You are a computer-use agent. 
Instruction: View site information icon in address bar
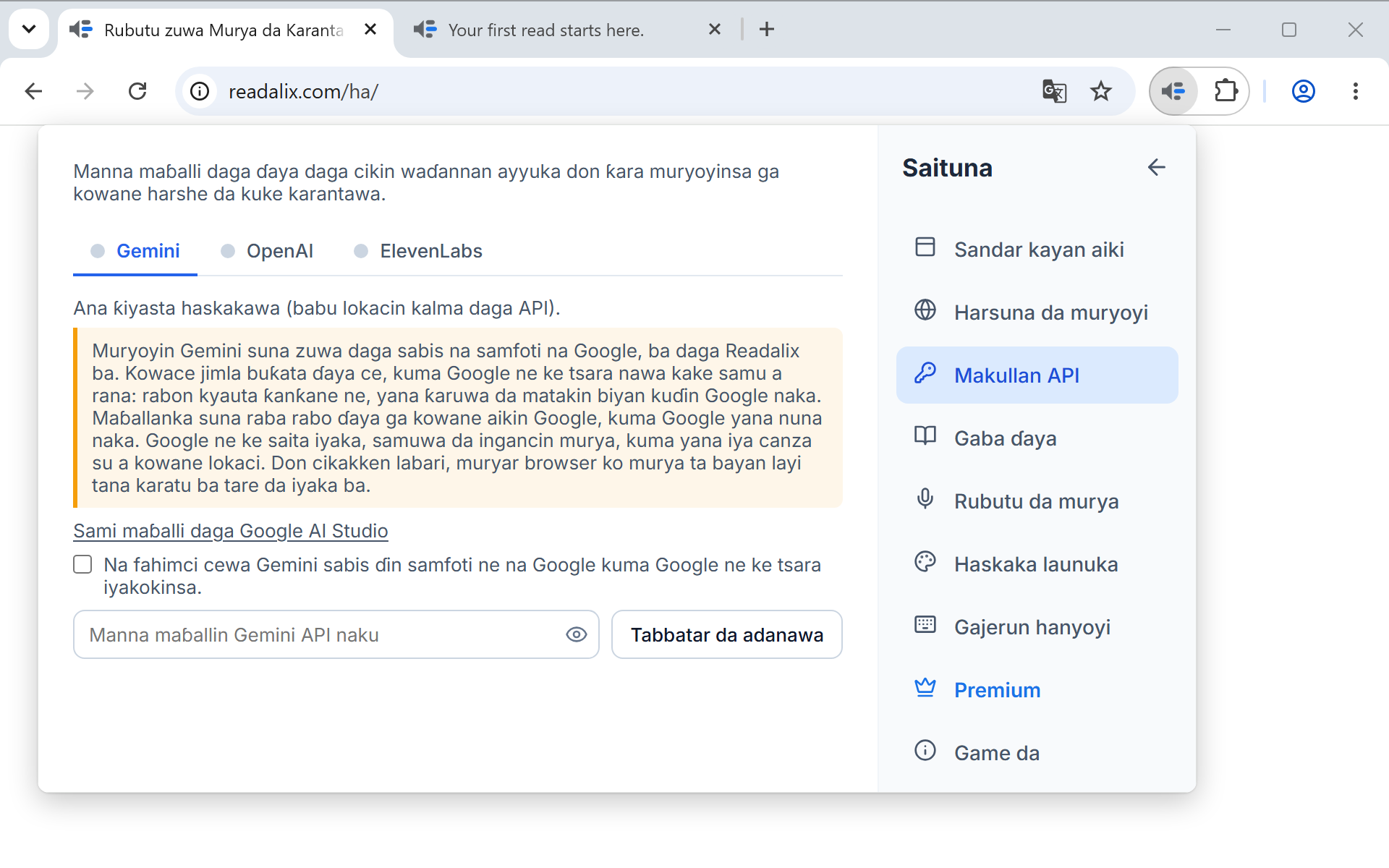(x=200, y=91)
